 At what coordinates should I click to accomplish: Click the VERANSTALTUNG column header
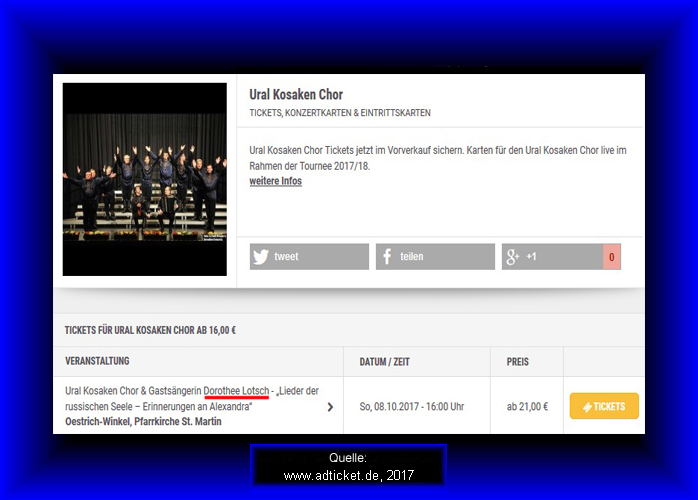pyautogui.click(x=97, y=361)
